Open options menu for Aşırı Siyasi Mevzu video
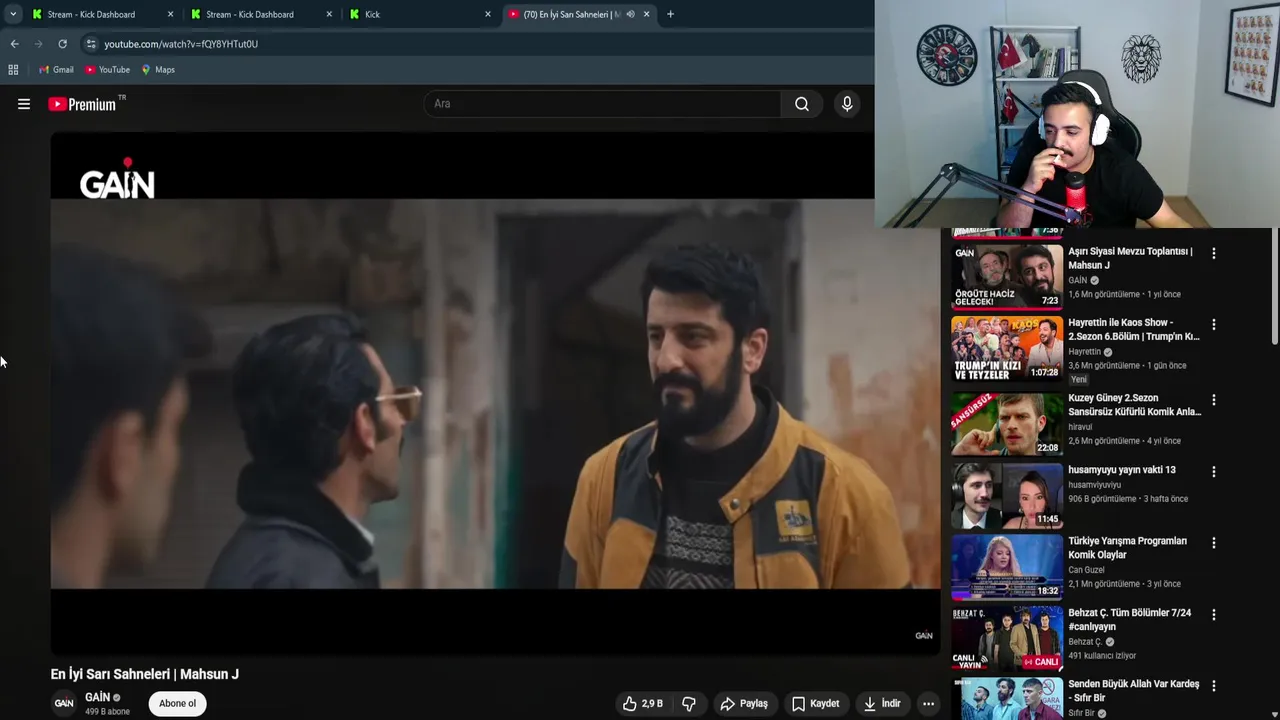The image size is (1280, 720). tap(1214, 254)
